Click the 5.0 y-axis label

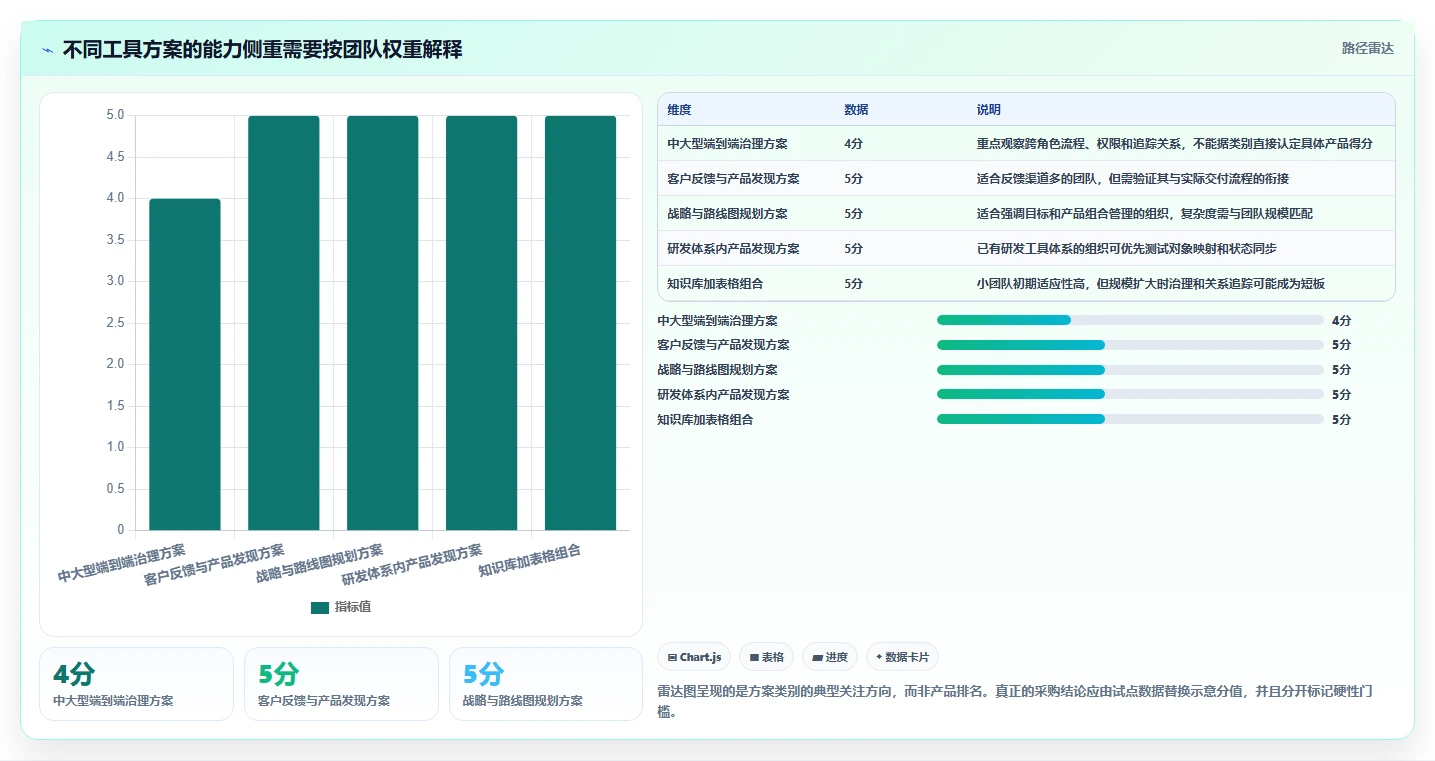tap(115, 115)
